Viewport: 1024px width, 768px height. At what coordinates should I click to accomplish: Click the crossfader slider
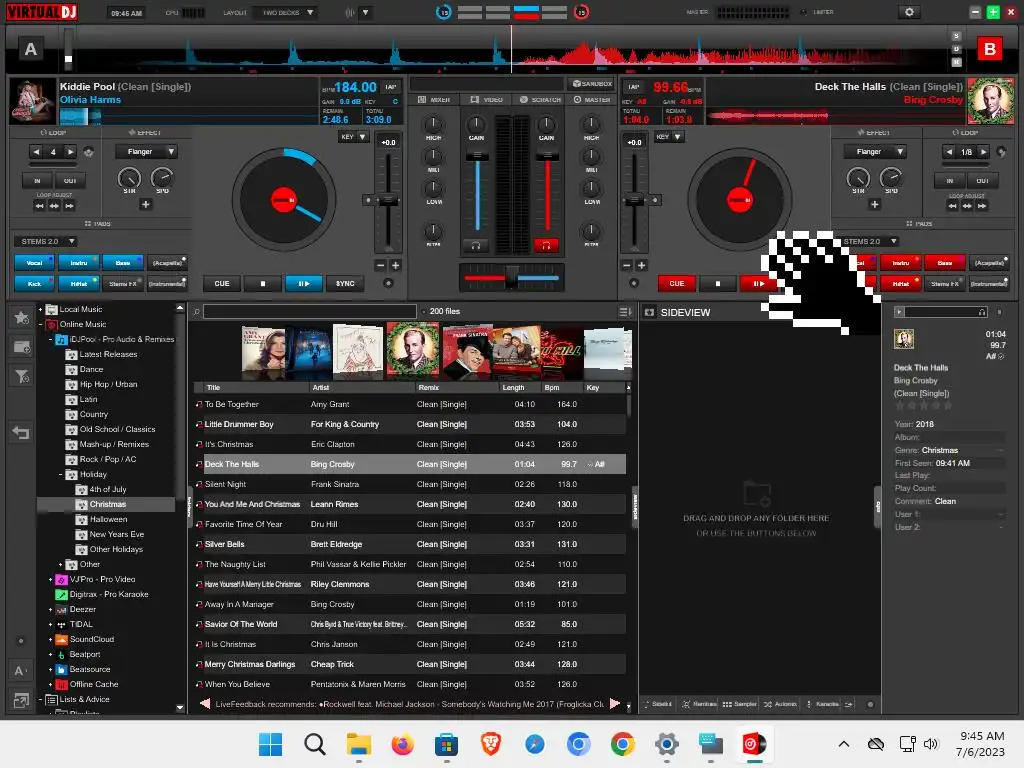pyautogui.click(x=511, y=278)
